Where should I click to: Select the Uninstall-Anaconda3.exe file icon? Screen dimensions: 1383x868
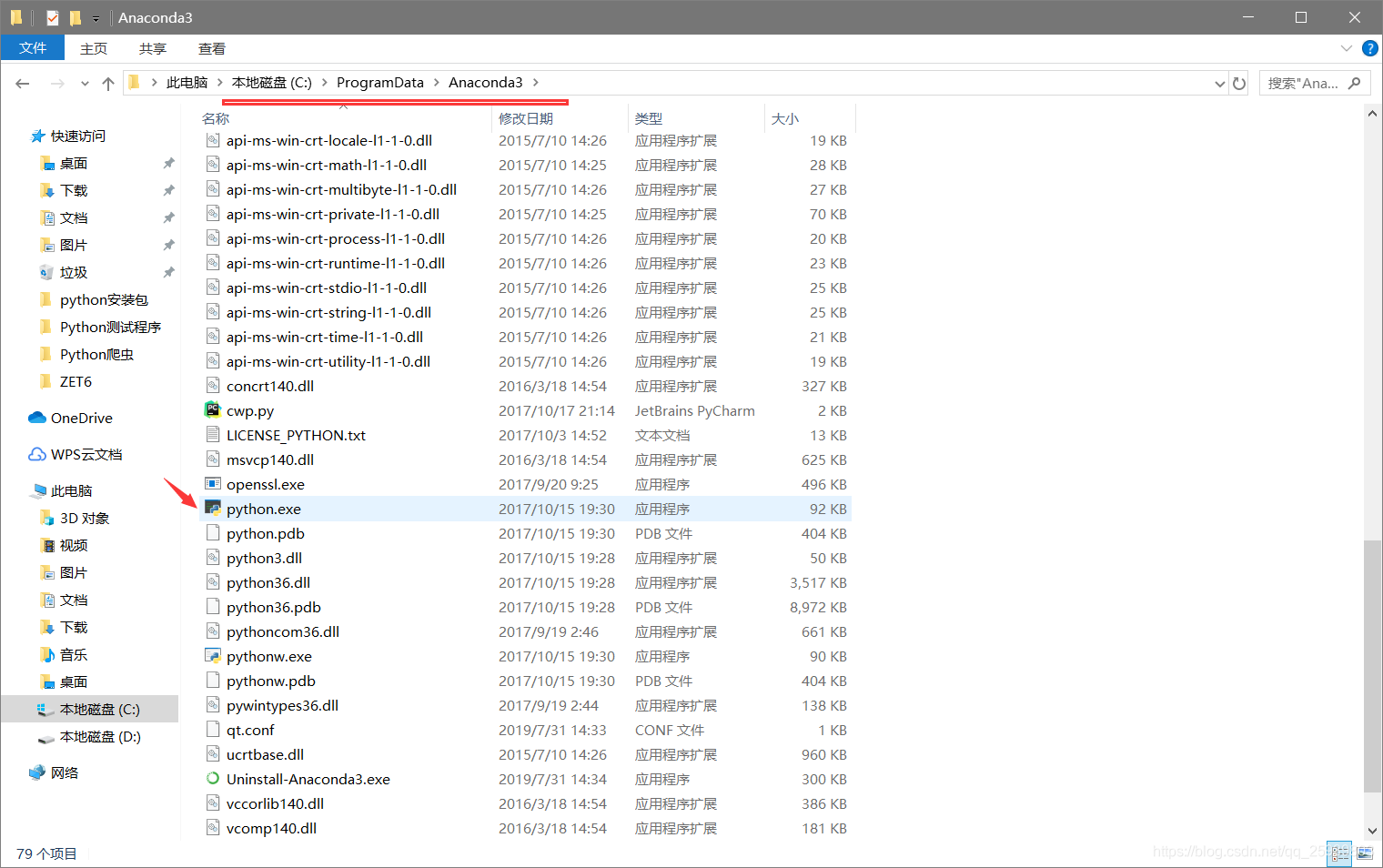(213, 779)
